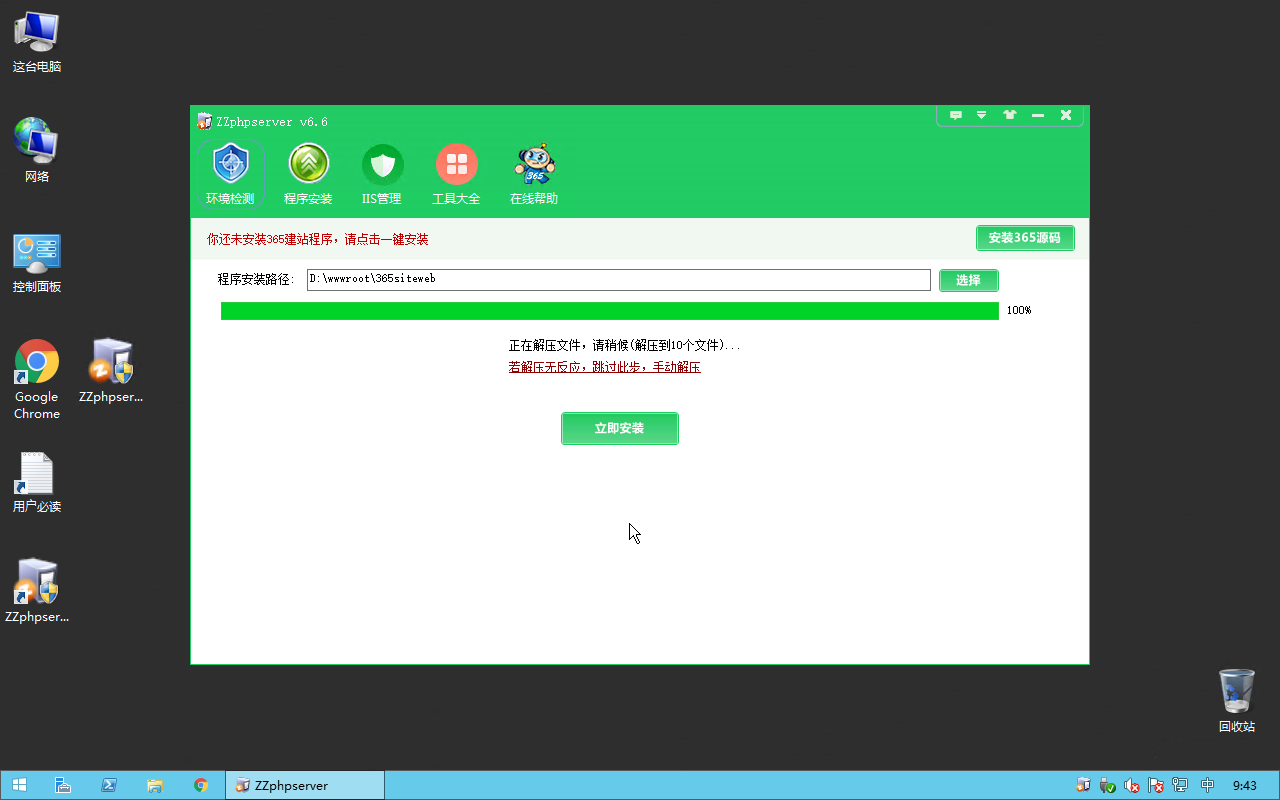The width and height of the screenshot is (1280, 800).
Task: Click the green extraction progress bar
Action: click(610, 311)
